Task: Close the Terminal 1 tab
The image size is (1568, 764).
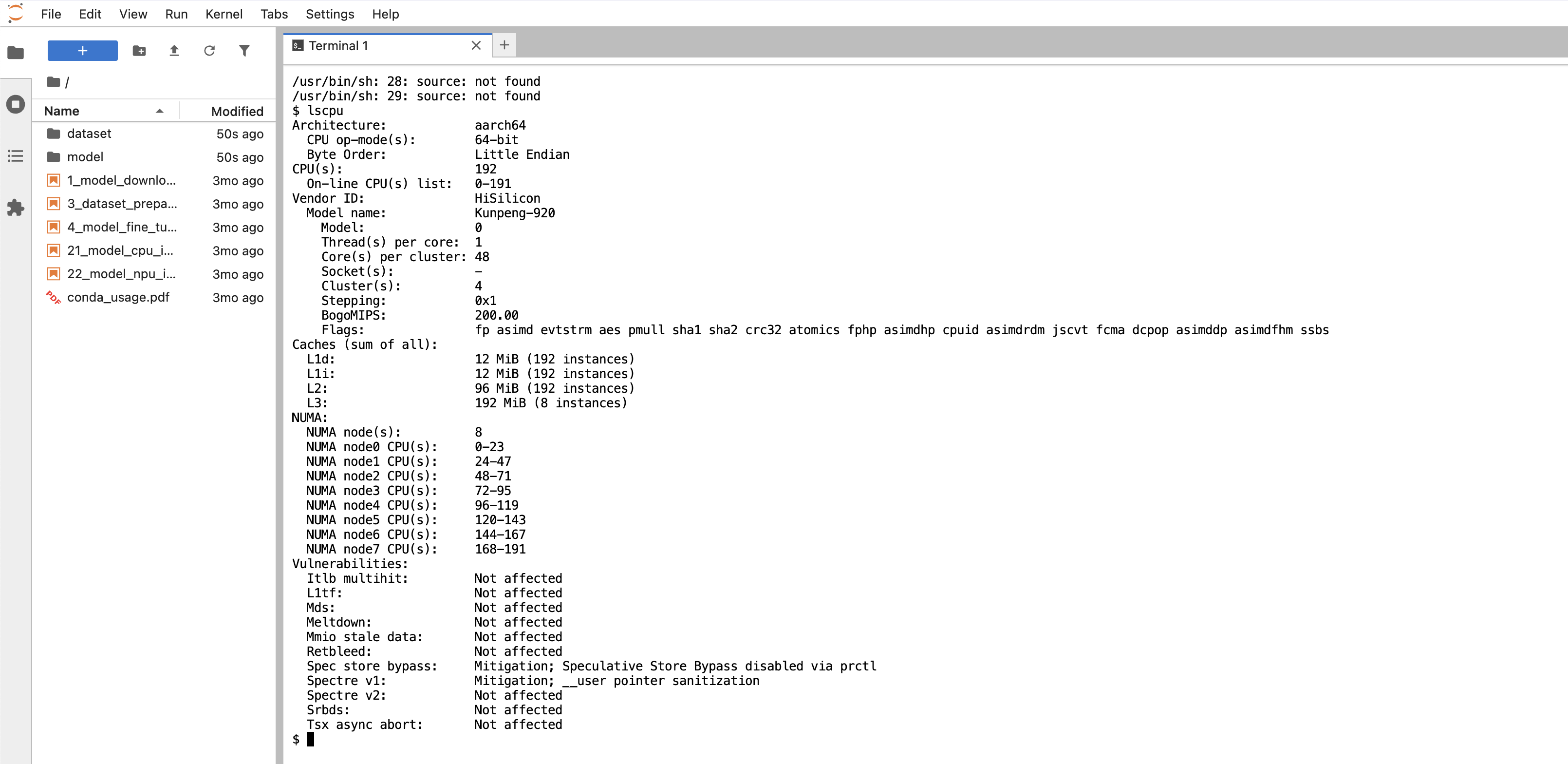Action: [476, 46]
